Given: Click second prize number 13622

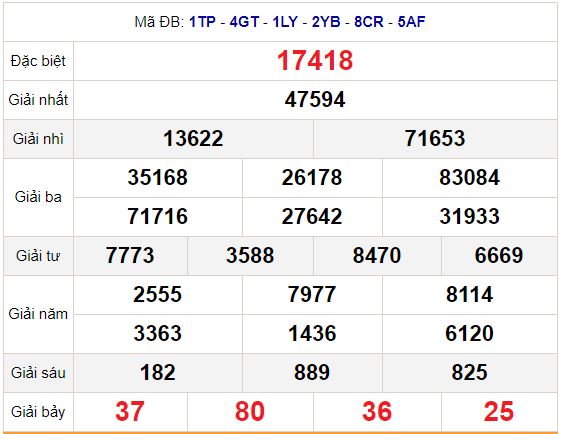Looking at the screenshot, I should click(193, 138).
